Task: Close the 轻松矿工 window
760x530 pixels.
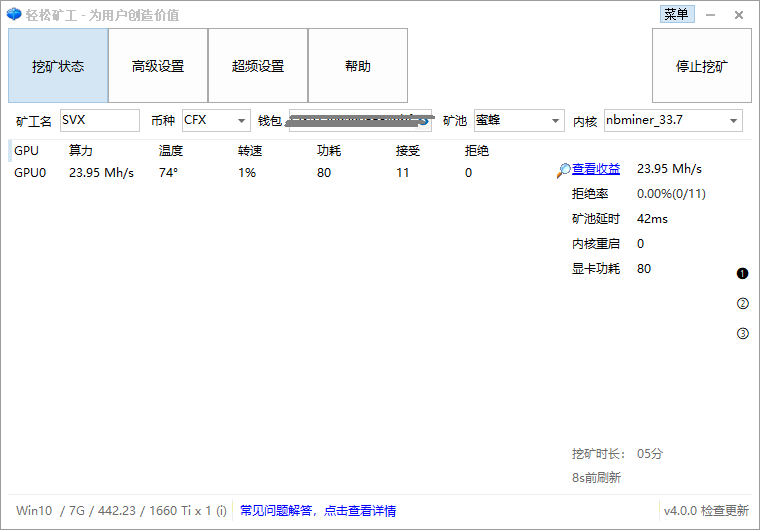Action: point(739,15)
